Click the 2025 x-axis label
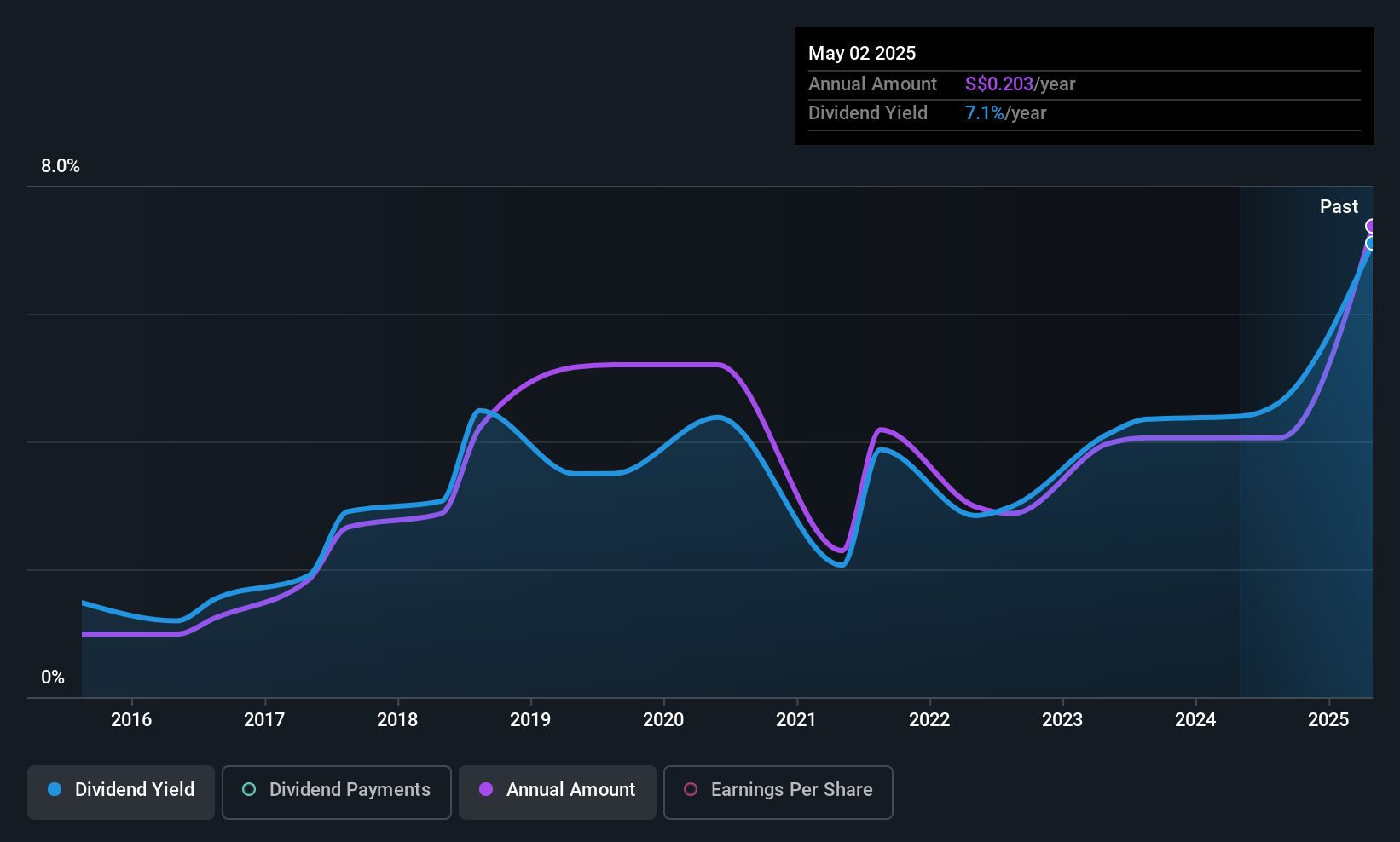Viewport: 1400px width, 842px height. [1328, 720]
